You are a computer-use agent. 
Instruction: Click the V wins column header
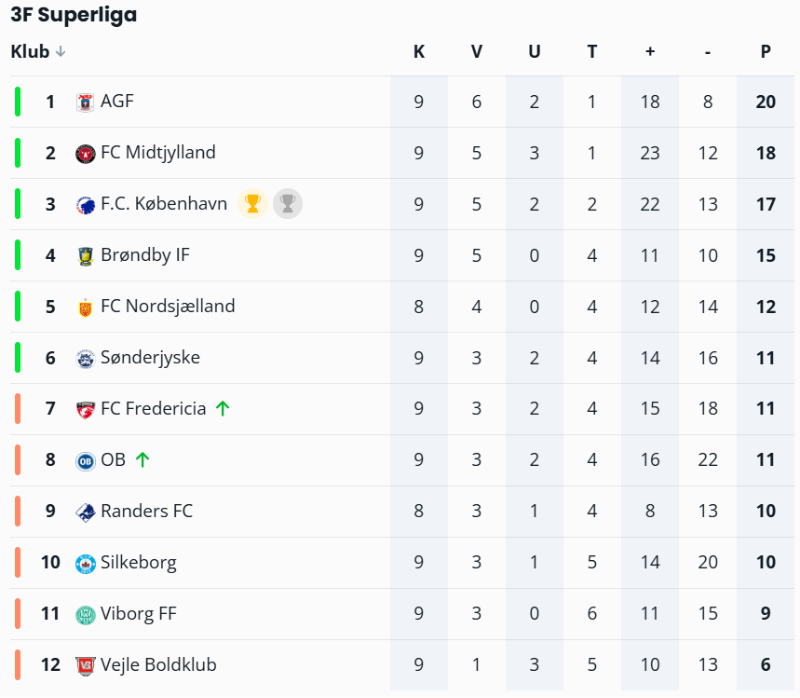pos(477,52)
